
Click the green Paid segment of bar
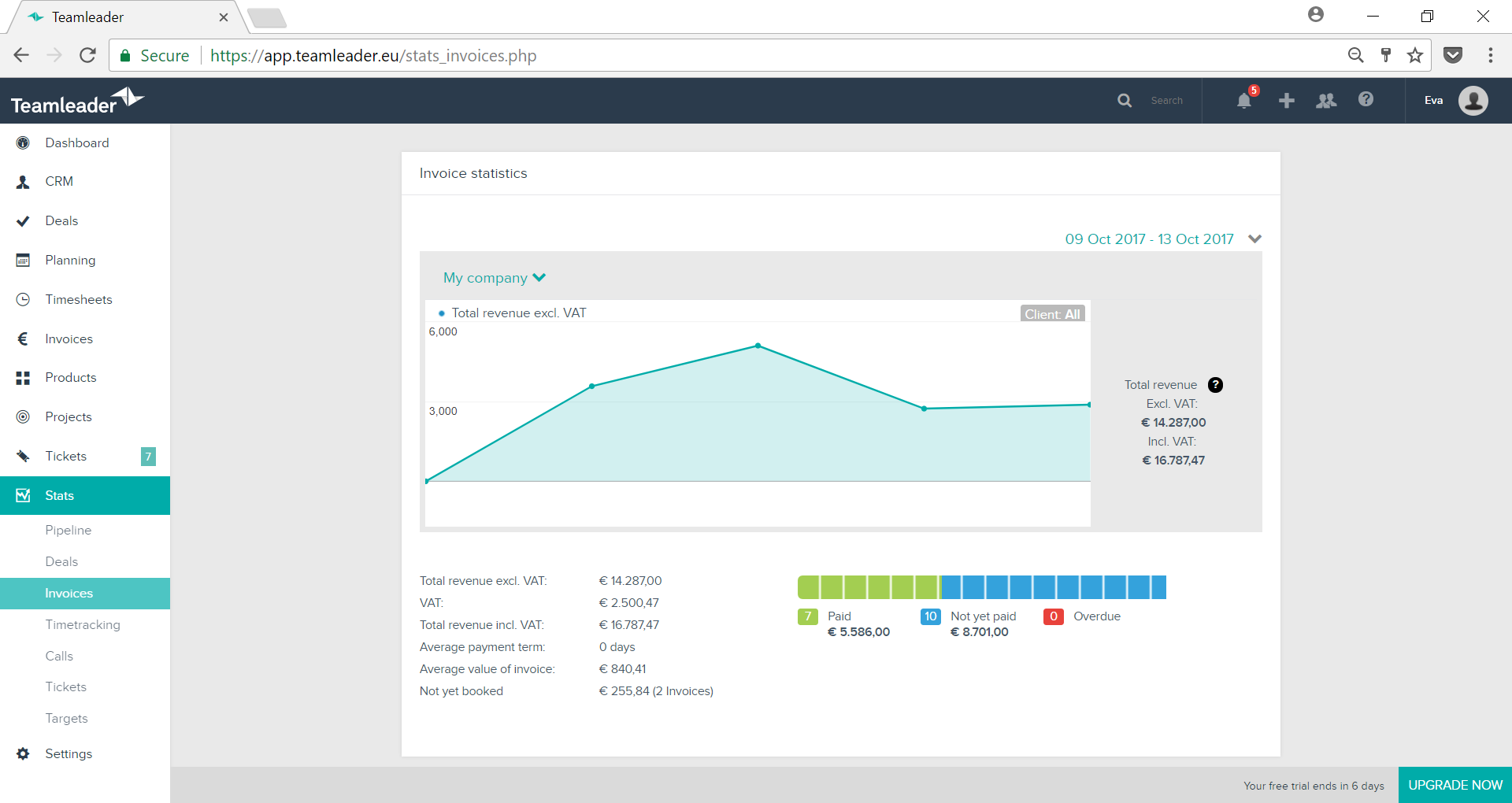coord(869,587)
